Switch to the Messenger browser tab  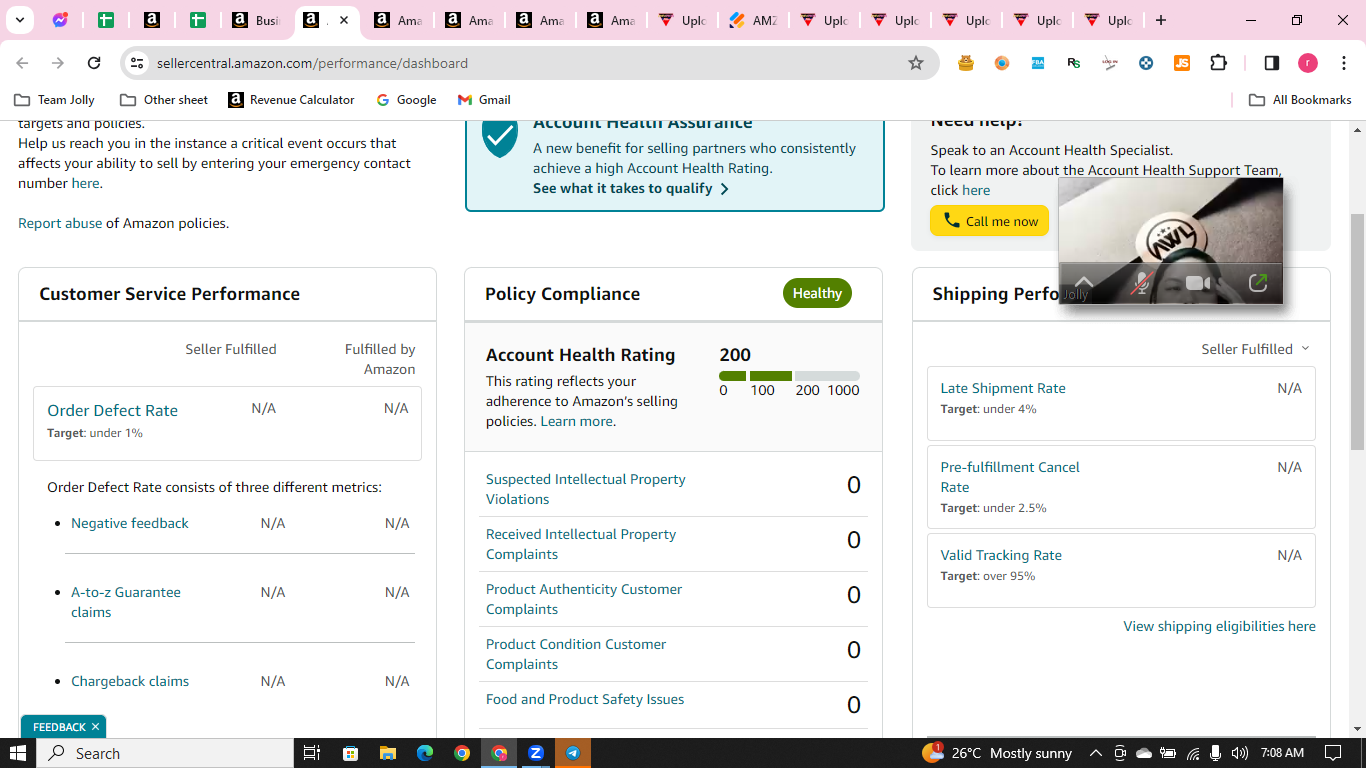pyautogui.click(x=59, y=20)
